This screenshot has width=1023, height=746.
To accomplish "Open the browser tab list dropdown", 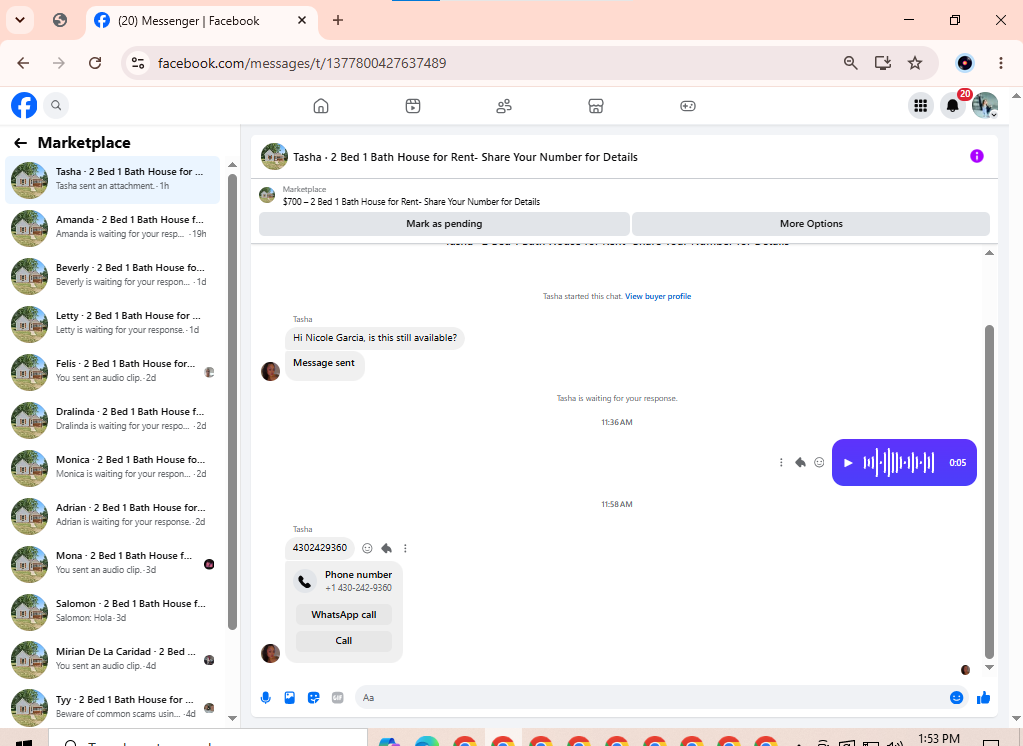I will (20, 20).
